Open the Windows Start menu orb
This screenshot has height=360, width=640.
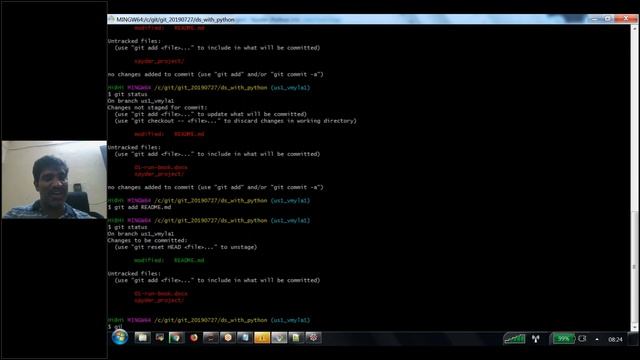[x=120, y=338]
